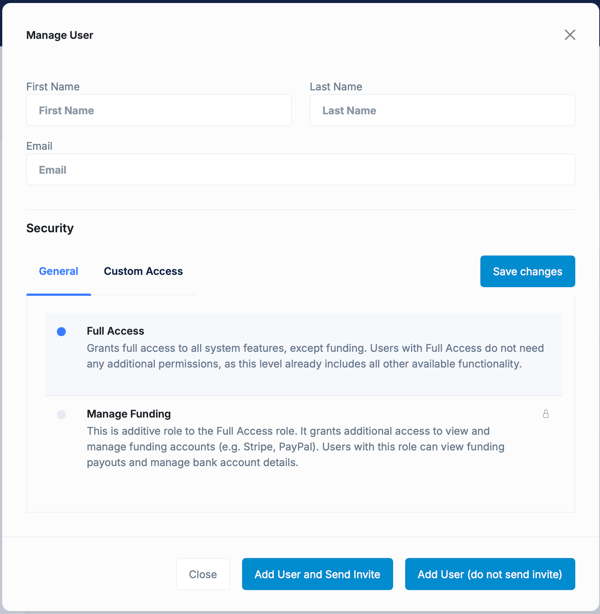Open the Custom Access tab
The height and width of the screenshot is (614, 600).
pos(143,271)
